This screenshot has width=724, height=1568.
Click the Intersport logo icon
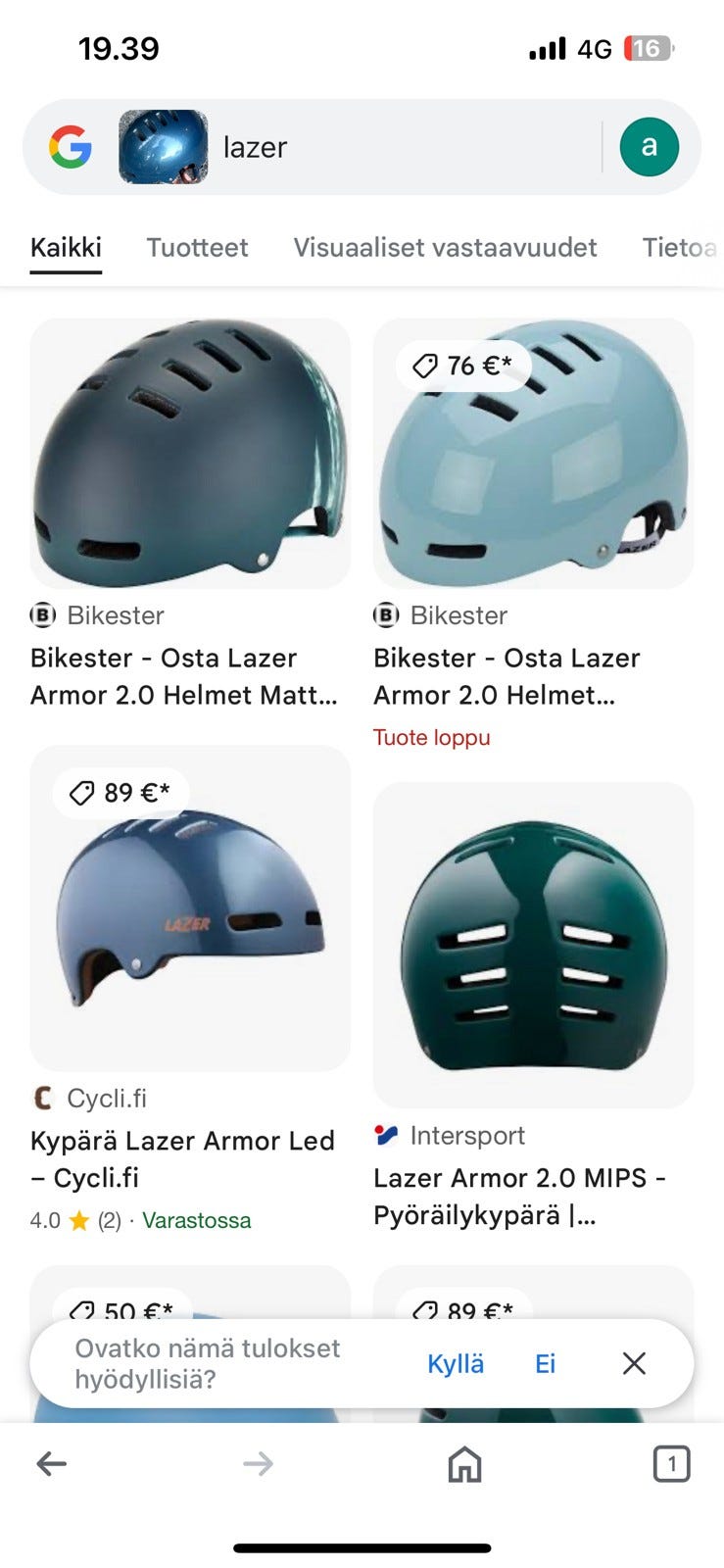tap(386, 1135)
